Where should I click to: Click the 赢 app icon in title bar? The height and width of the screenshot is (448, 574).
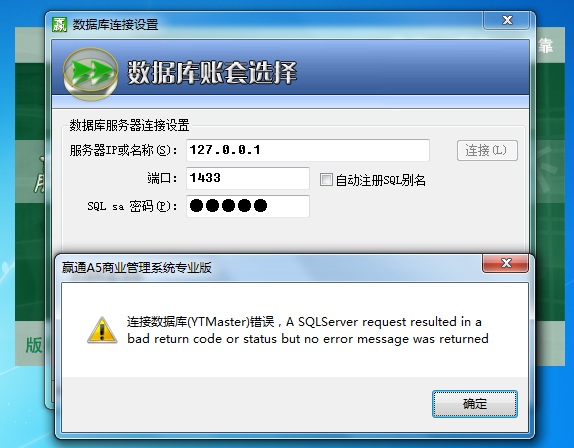pyautogui.click(x=59, y=25)
